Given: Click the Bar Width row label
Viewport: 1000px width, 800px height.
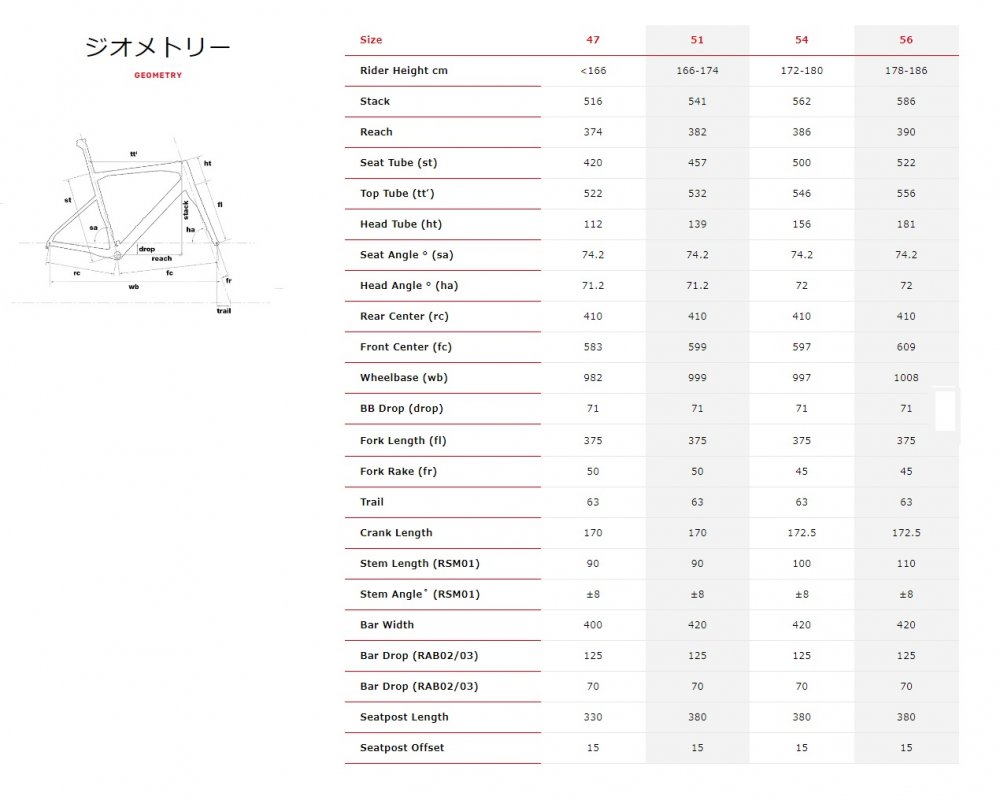Looking at the screenshot, I should click(387, 625).
